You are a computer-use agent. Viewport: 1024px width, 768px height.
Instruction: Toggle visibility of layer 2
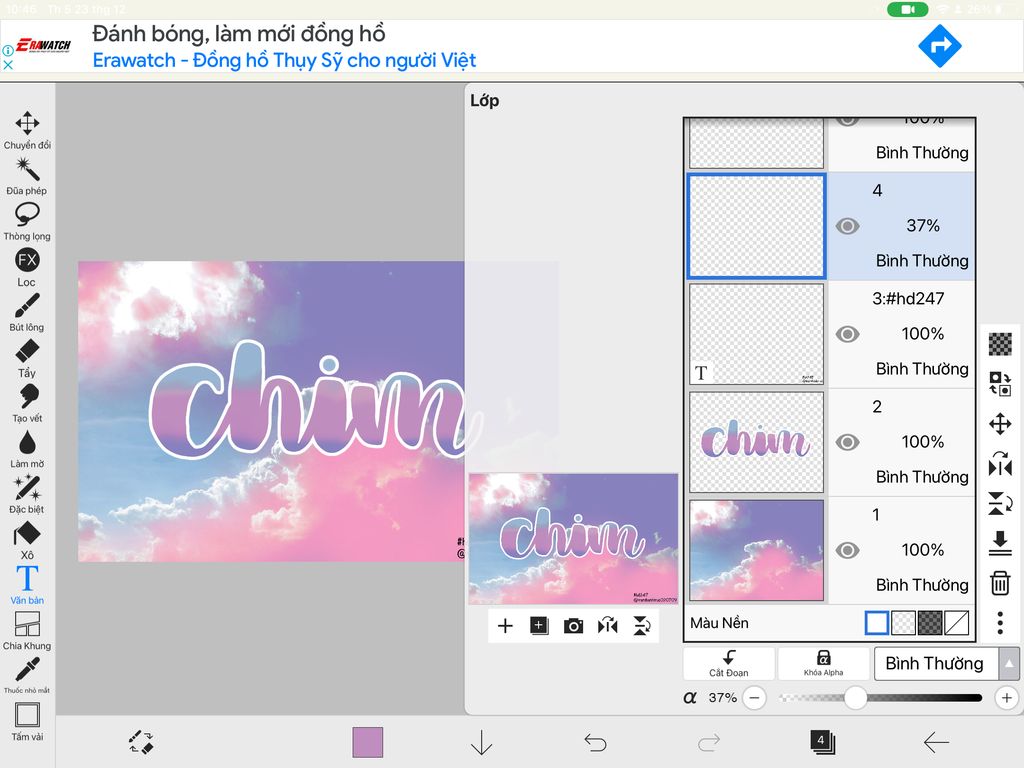tap(847, 442)
